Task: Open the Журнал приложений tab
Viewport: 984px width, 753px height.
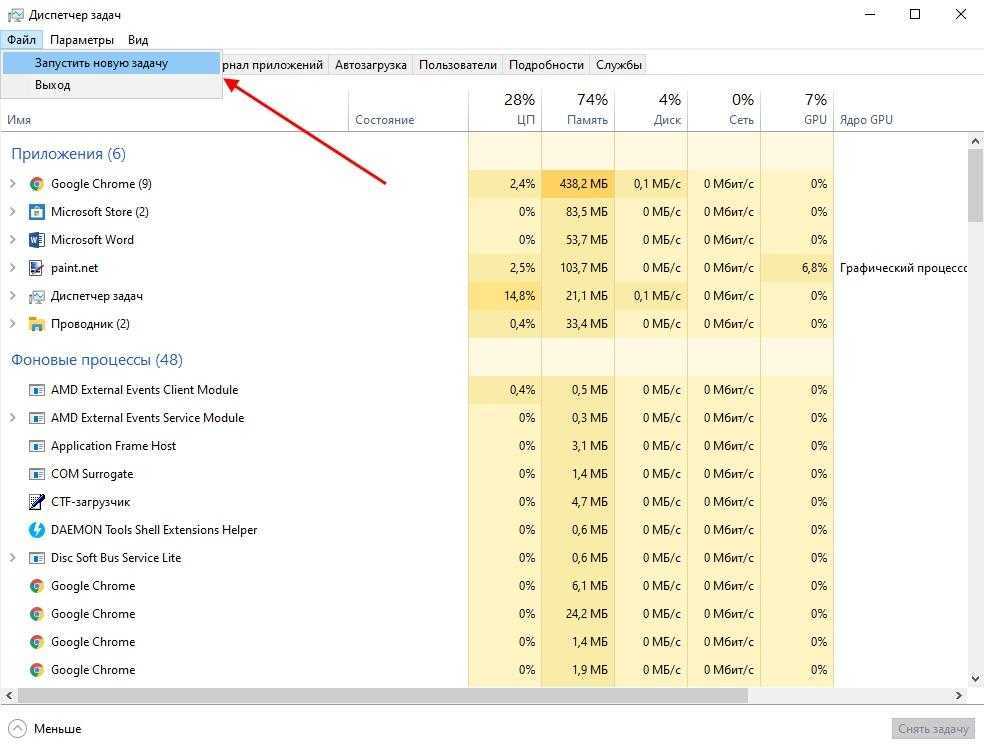Action: pos(274,65)
